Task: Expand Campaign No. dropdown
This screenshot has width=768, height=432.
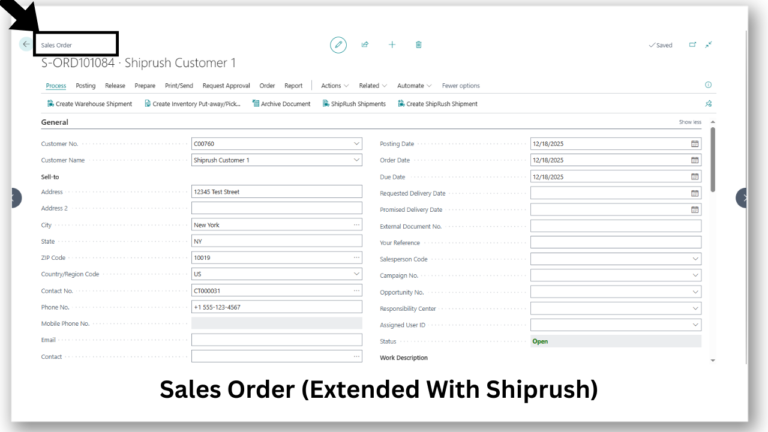Action: [x=695, y=275]
